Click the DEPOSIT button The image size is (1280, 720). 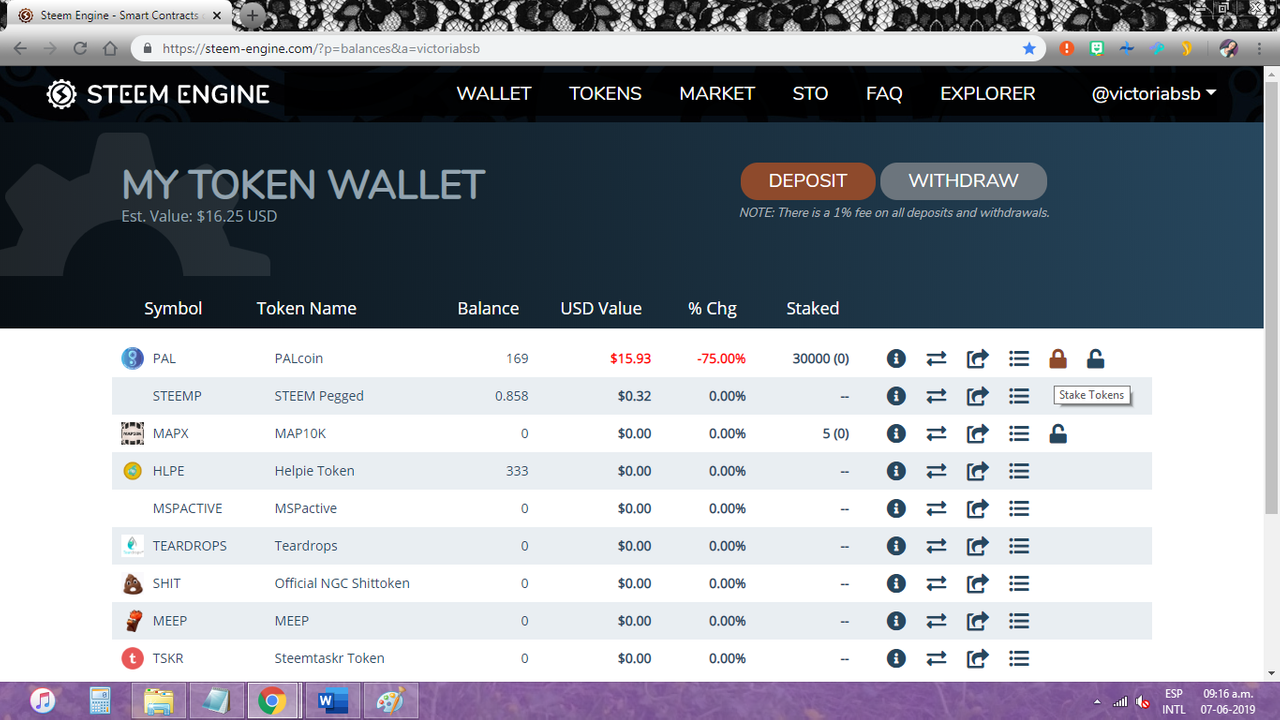[x=808, y=181]
